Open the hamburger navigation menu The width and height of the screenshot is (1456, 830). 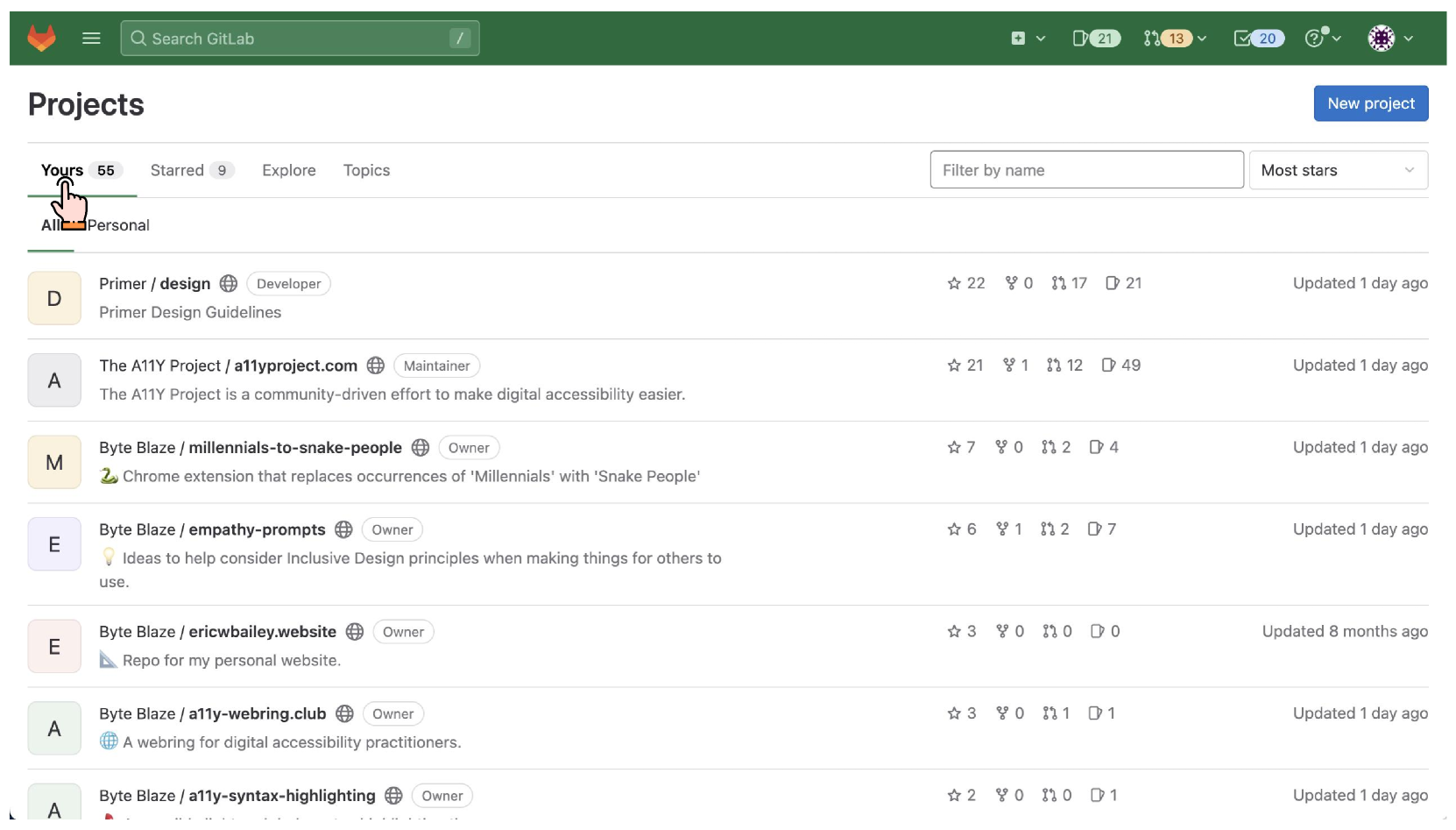pos(91,38)
